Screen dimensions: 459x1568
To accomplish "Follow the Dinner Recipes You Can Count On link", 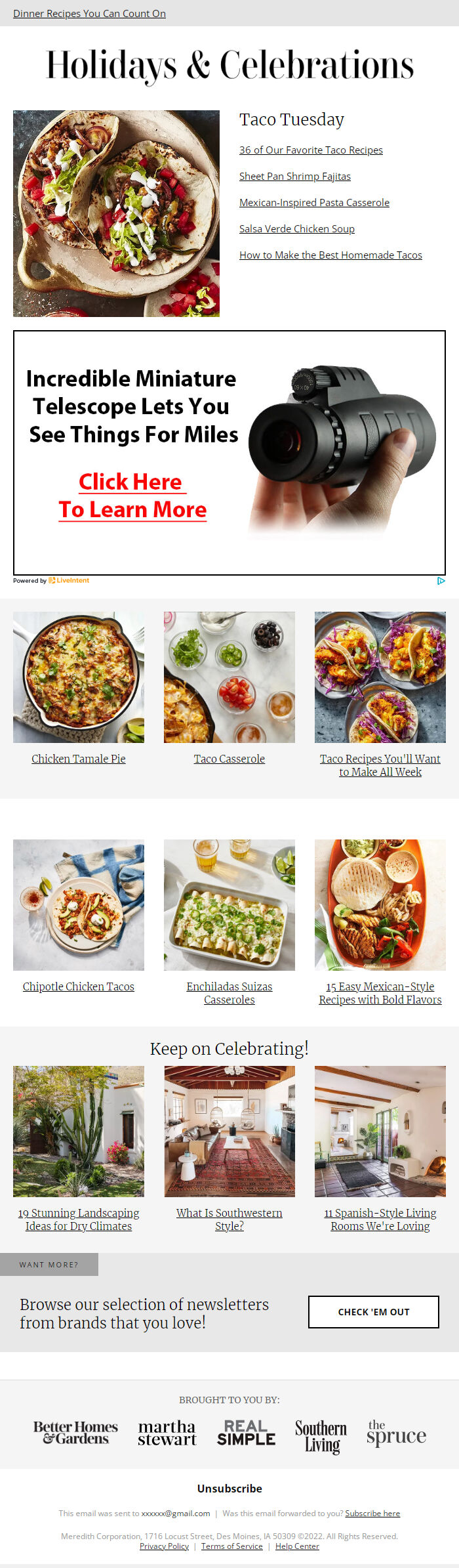I will pos(89,13).
